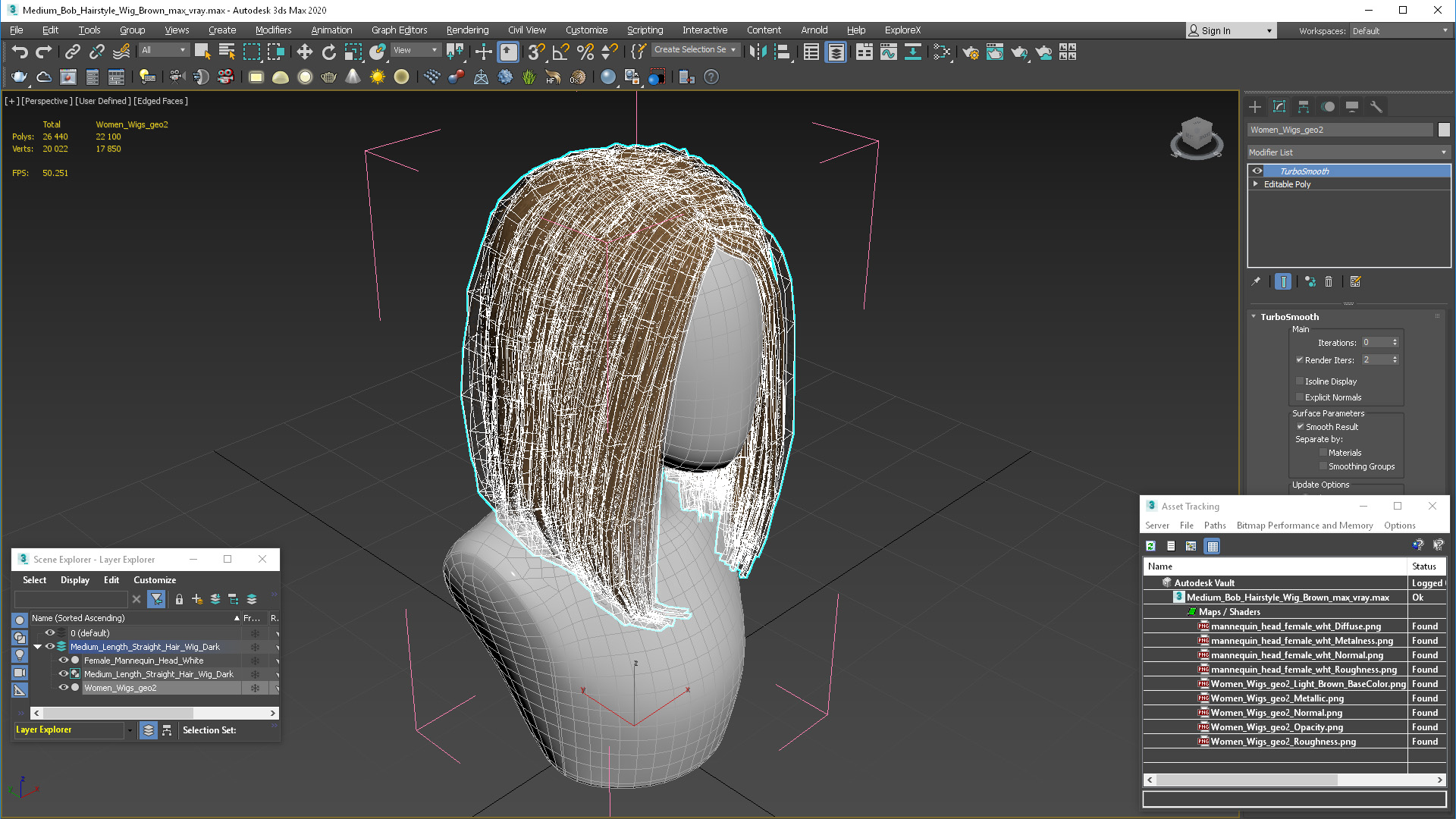
Task: Enable Separate by Materials checkbox
Action: pos(1323,453)
